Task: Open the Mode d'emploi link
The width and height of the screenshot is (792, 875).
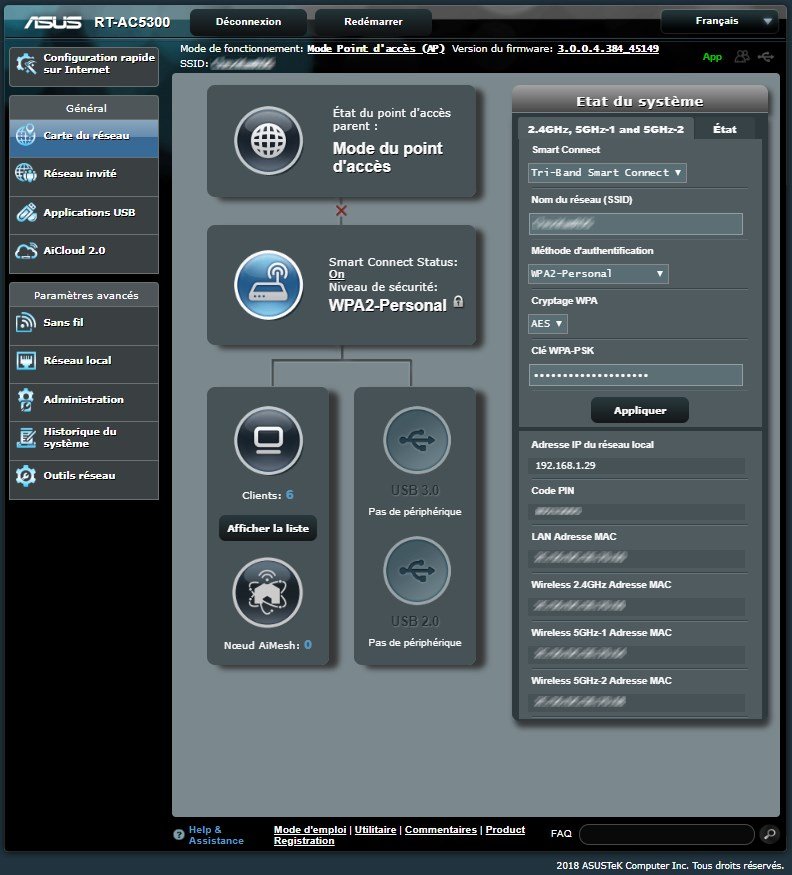Action: click(310, 830)
